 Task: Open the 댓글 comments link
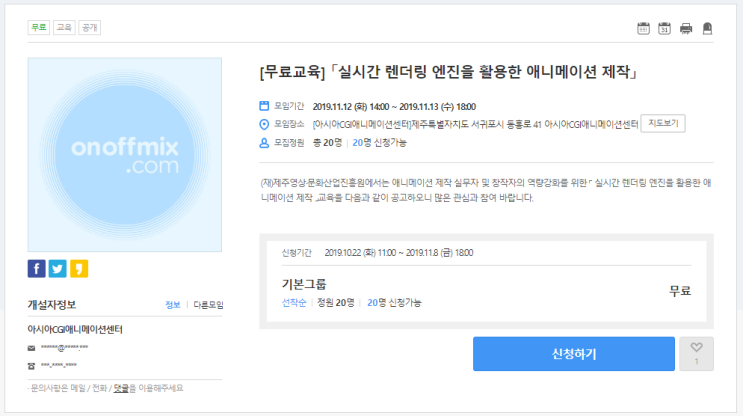coord(121,388)
